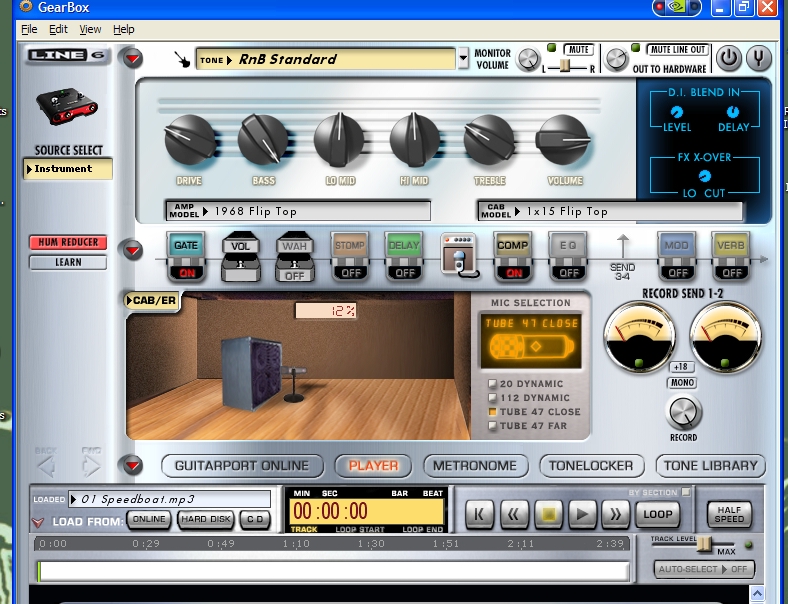Load track from CD
This screenshot has height=604, width=788.
click(255, 520)
